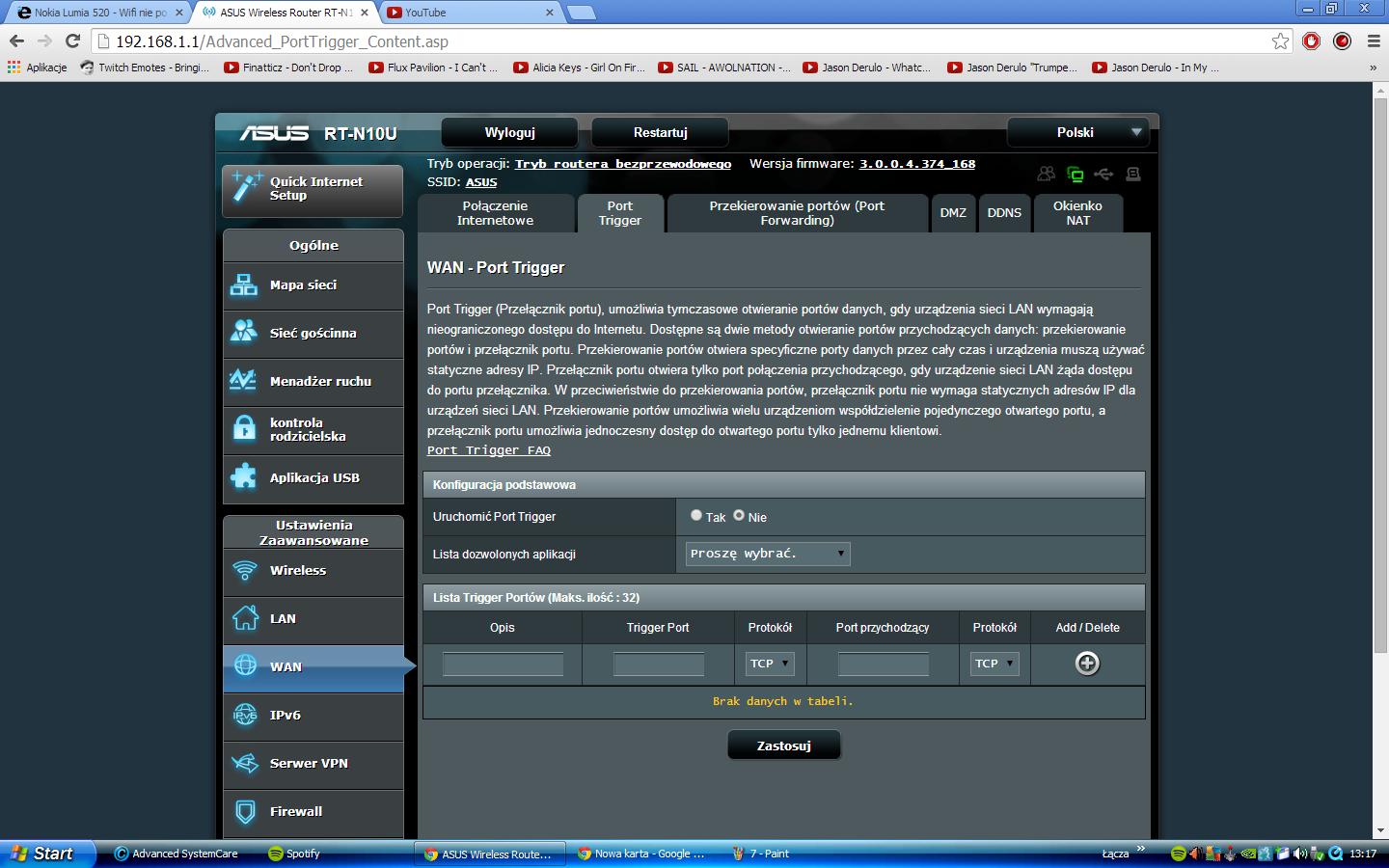Open the Menadżer ruchu traffic icon
The image size is (1389, 868).
coord(244,381)
